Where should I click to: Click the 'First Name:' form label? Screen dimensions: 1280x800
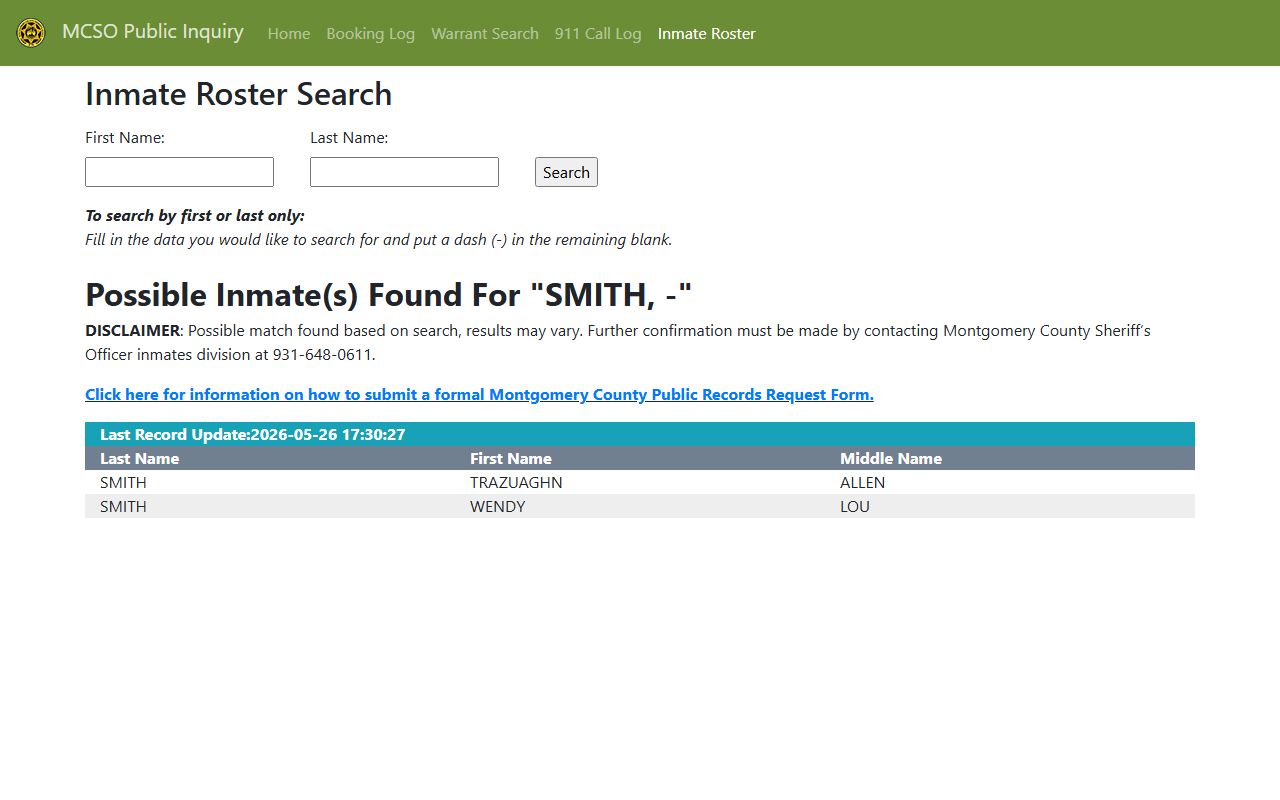pos(125,138)
